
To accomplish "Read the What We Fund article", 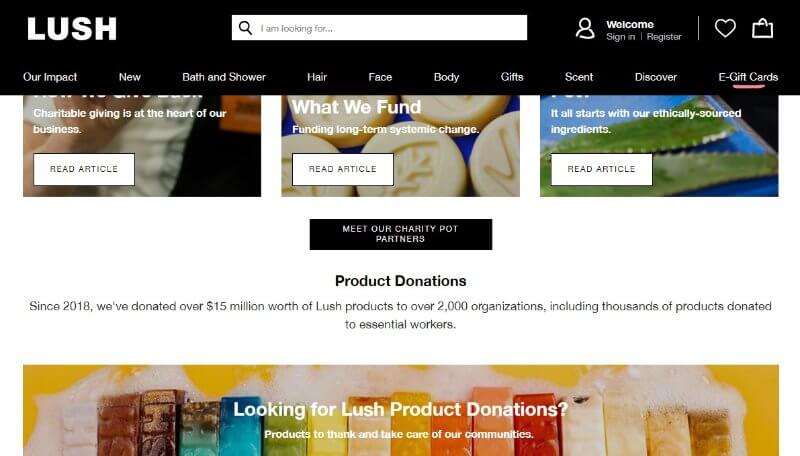I will pyautogui.click(x=343, y=169).
